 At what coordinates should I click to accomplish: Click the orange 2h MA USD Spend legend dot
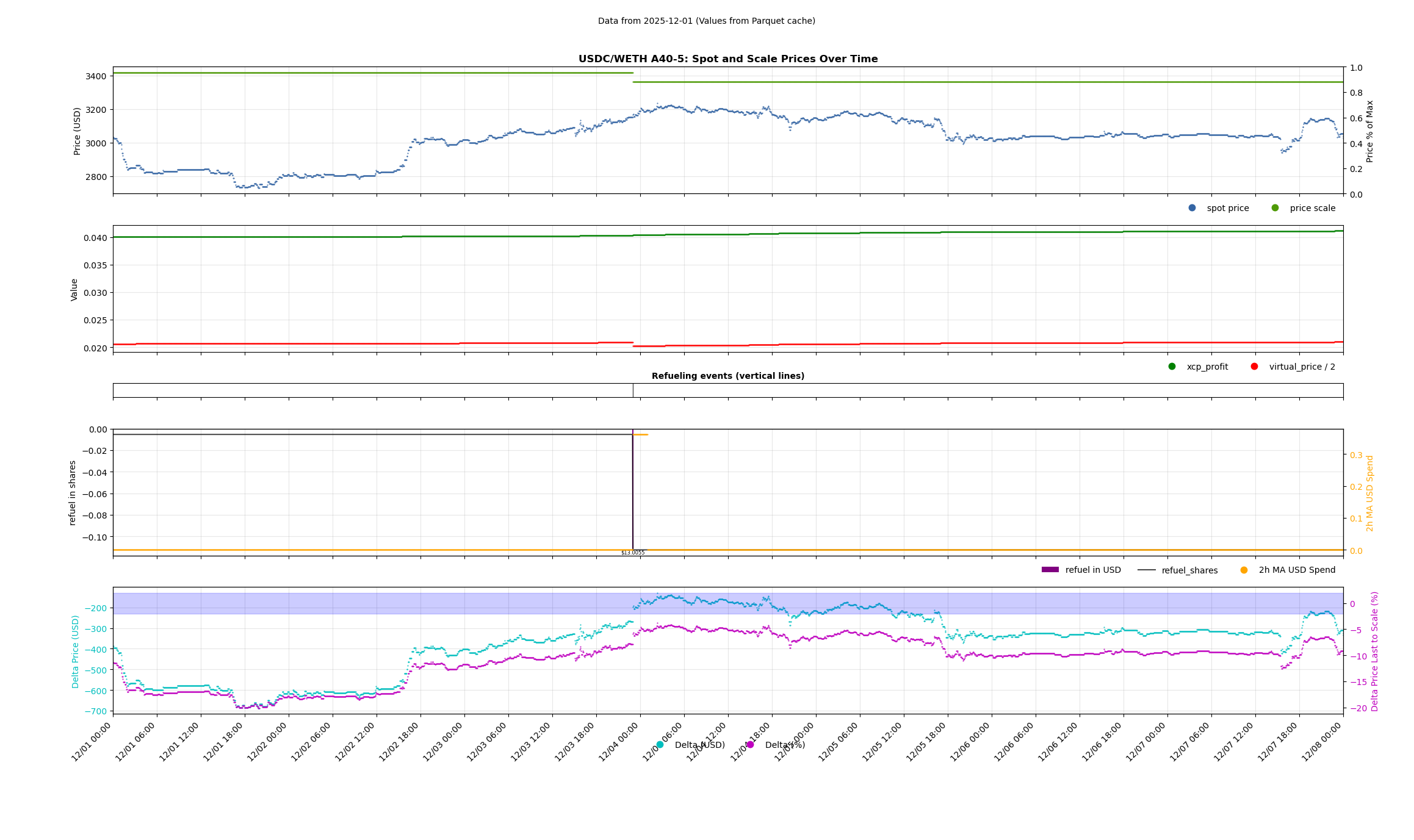pos(1244,570)
